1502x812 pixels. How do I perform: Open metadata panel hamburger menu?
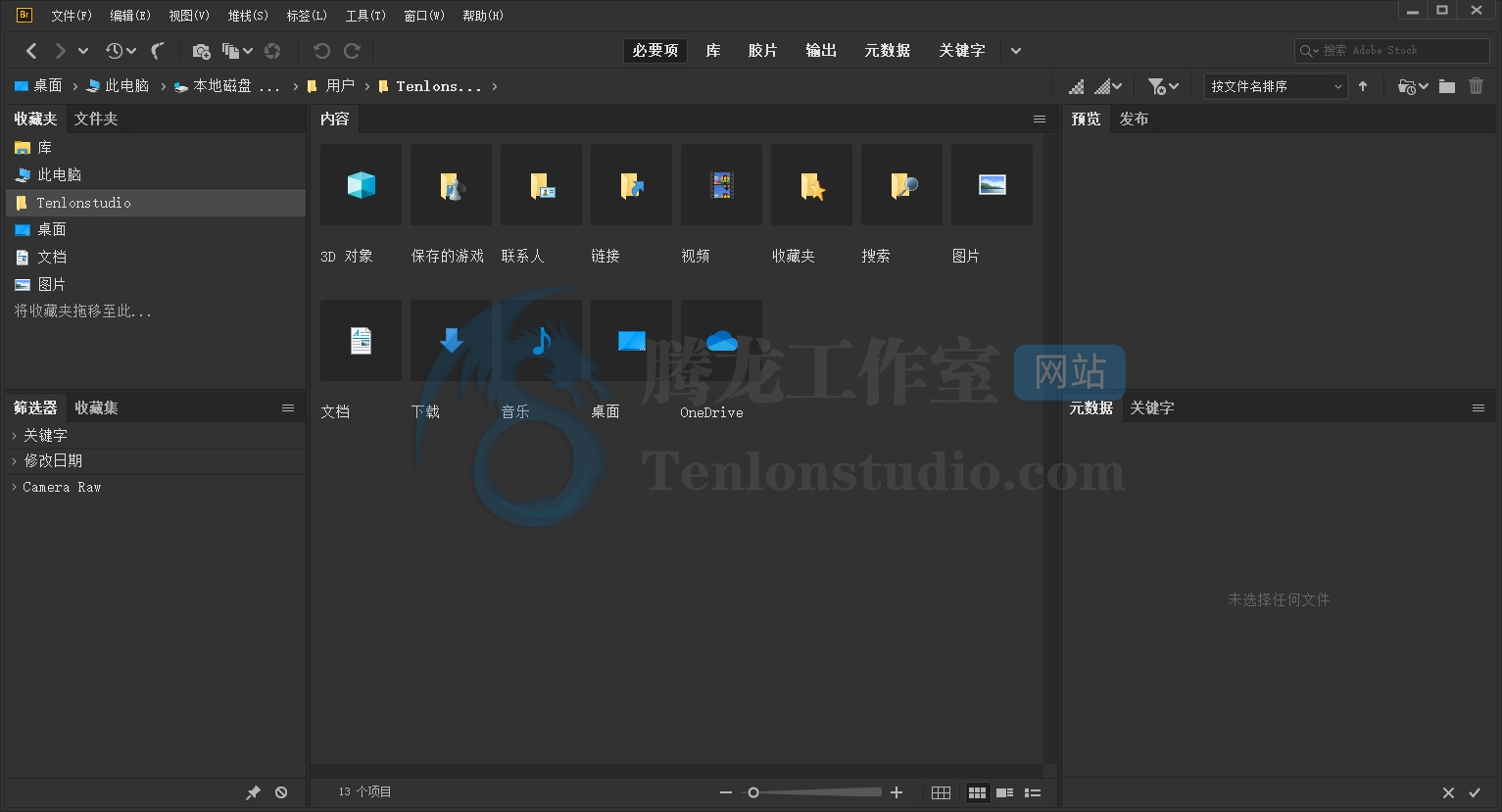click(x=1478, y=408)
